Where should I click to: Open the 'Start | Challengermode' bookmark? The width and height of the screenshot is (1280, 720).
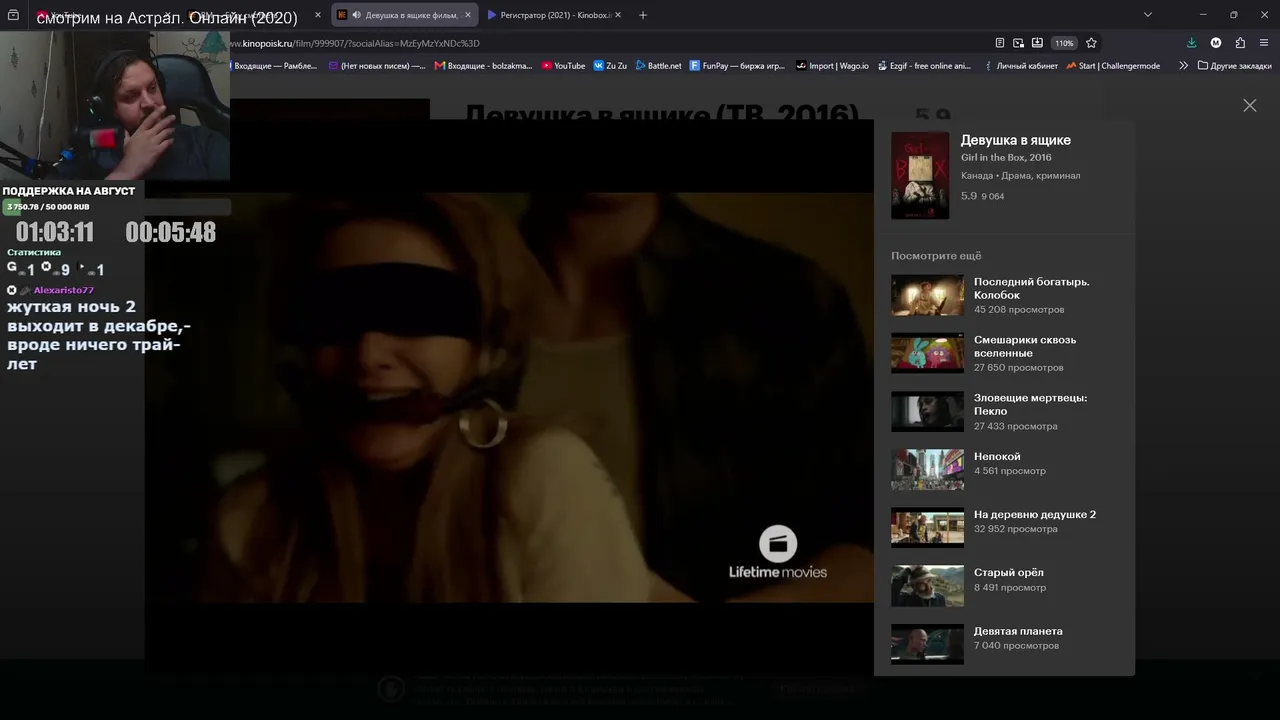point(1113,66)
